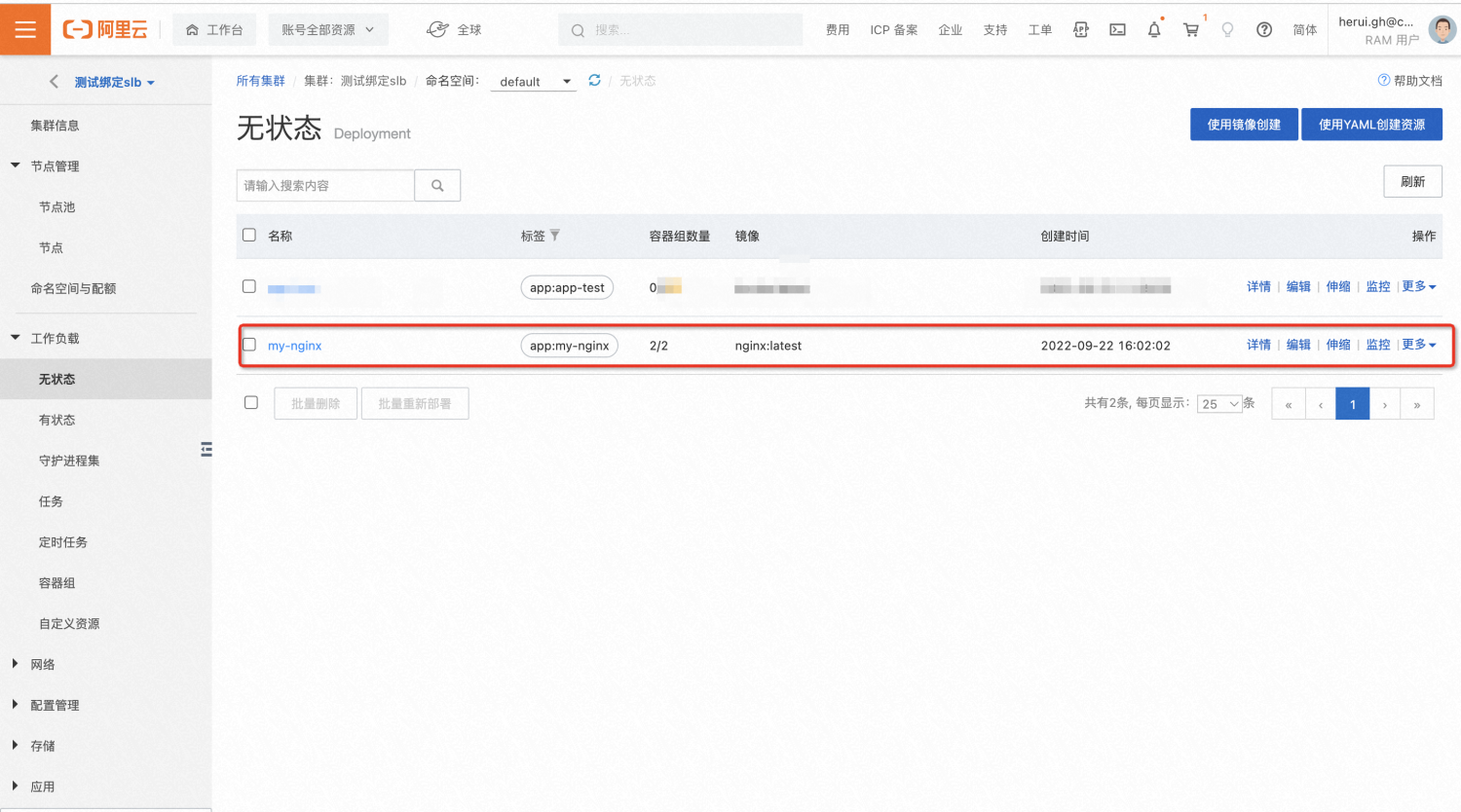Screen dimensions: 1461x812
Task: Tick the checkbox beside batch delete
Action: [251, 403]
